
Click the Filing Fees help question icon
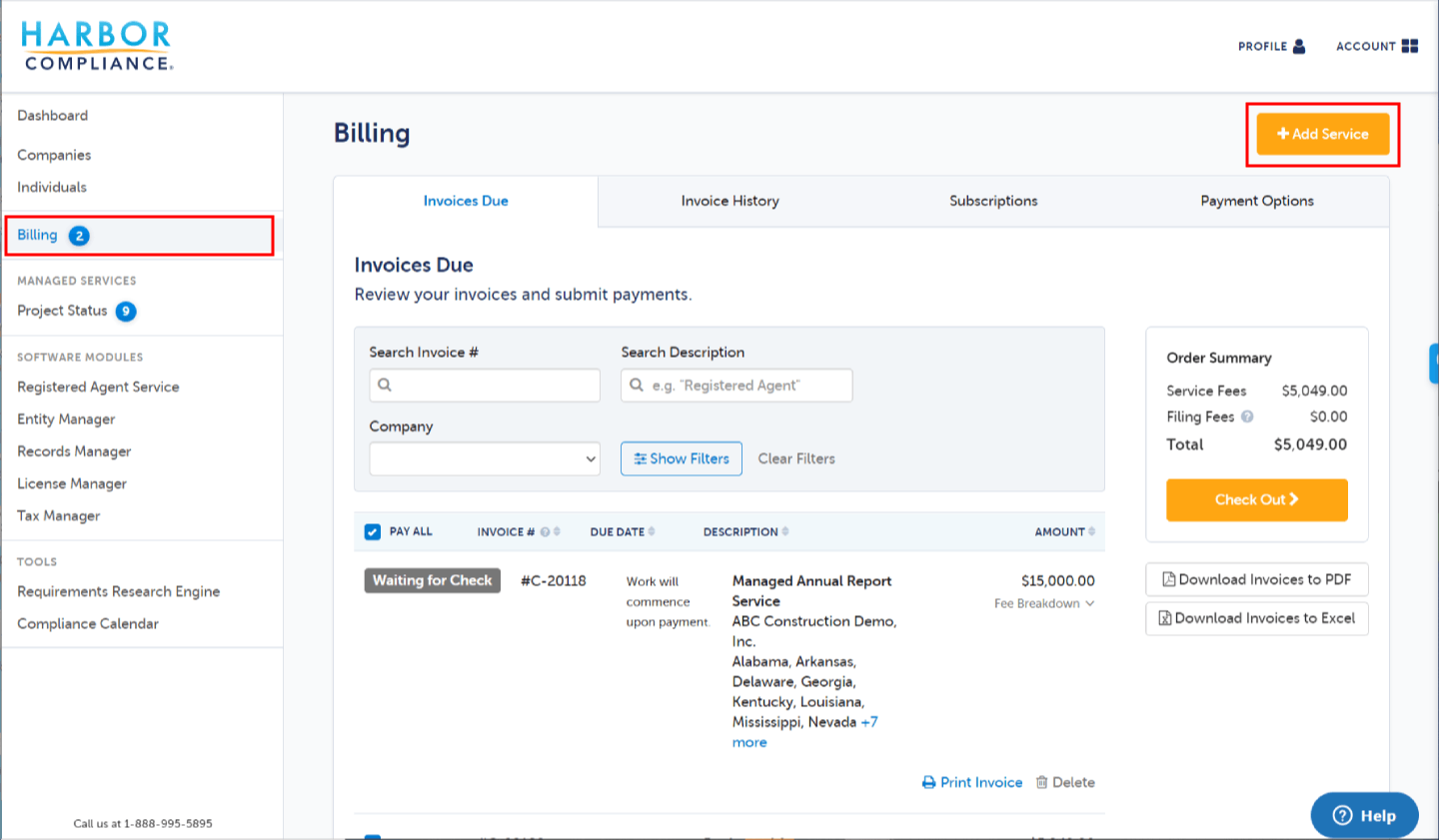(x=1247, y=417)
